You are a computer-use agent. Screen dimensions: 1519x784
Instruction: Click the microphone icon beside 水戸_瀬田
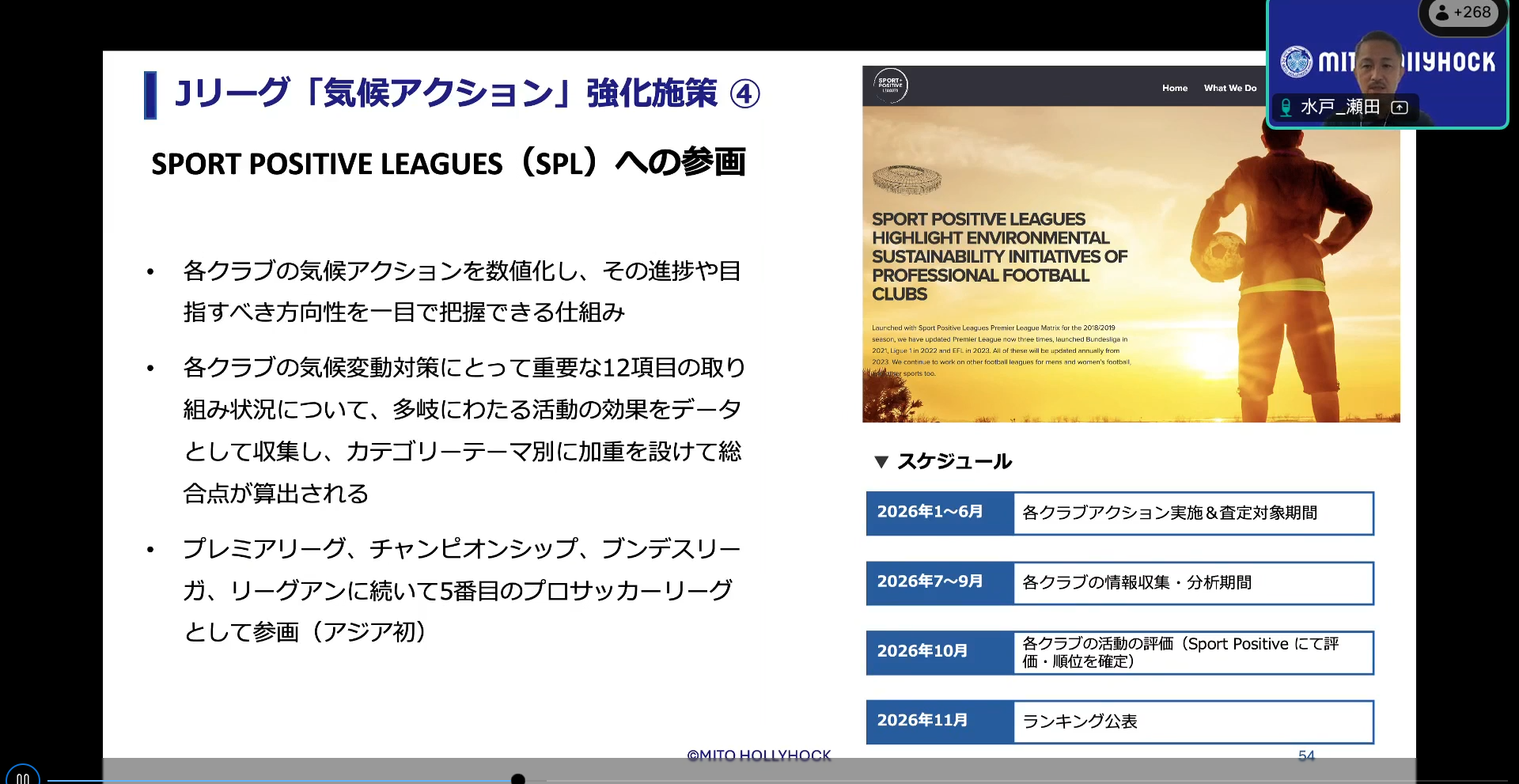click(x=1286, y=107)
